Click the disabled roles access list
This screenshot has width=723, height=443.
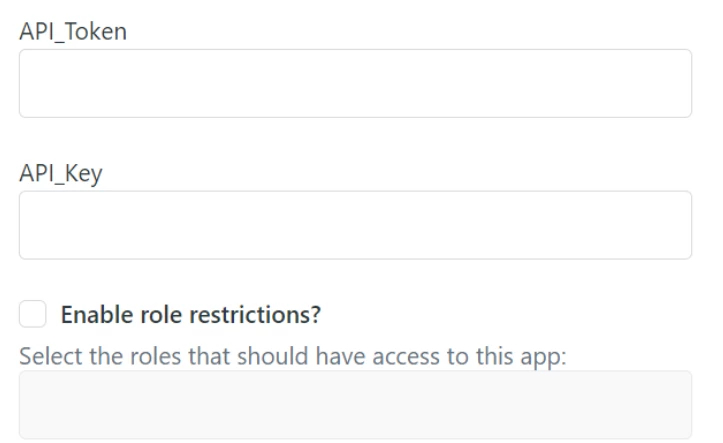[355, 405]
